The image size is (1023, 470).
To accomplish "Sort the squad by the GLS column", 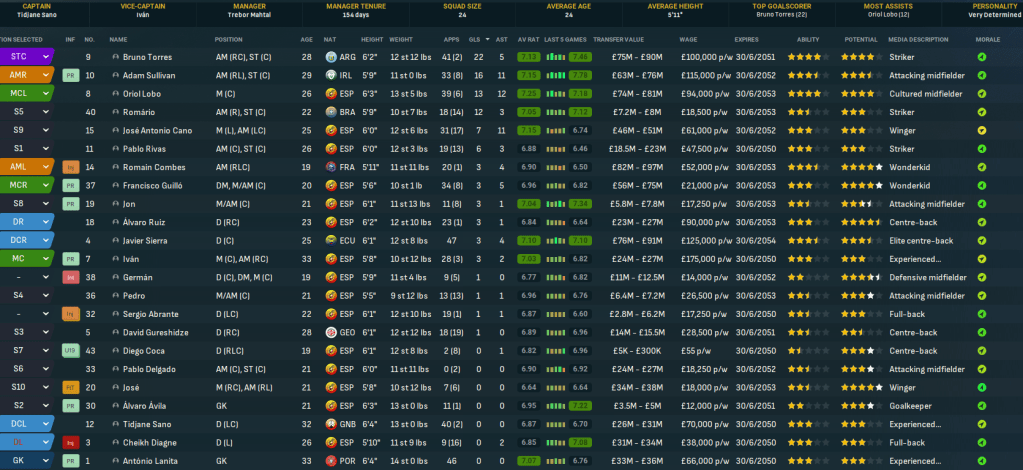I will [x=478, y=40].
